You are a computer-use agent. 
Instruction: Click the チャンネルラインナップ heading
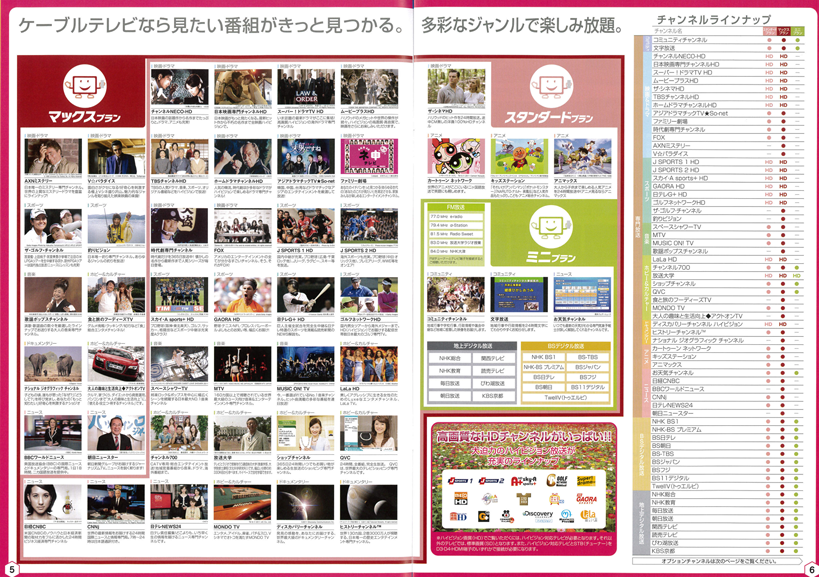pyautogui.click(x=713, y=19)
